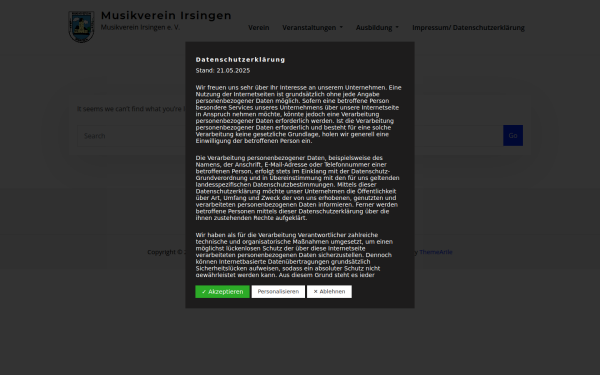Open the Verein menu item
600x375 pixels.
pyautogui.click(x=259, y=28)
